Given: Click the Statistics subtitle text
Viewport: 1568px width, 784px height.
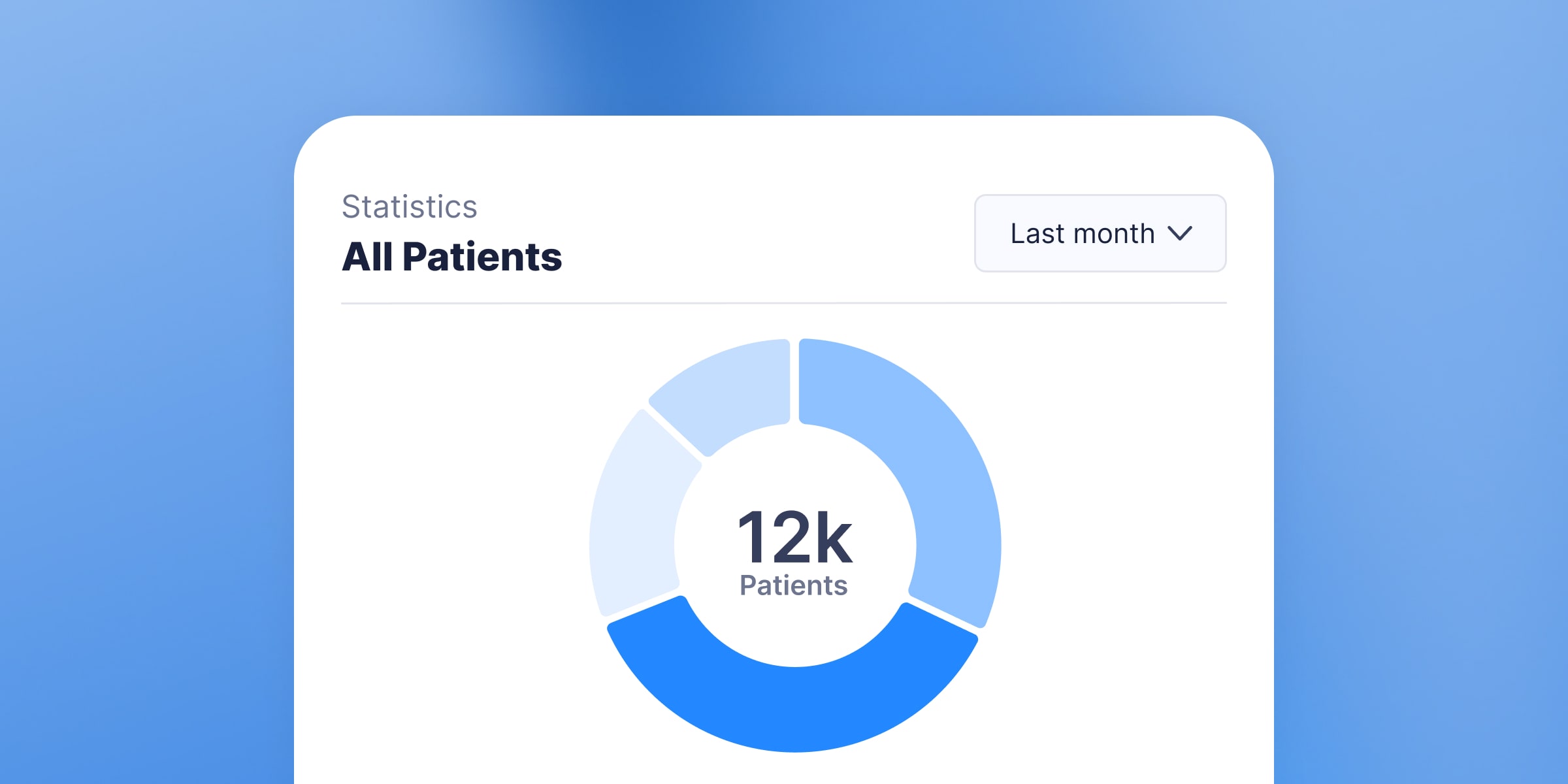Looking at the screenshot, I should pos(410,207).
